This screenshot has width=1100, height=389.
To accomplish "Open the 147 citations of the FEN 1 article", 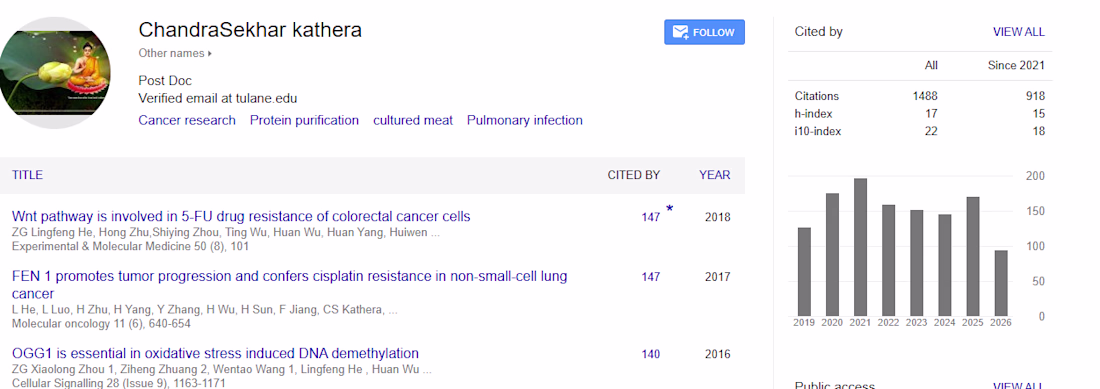I will (x=650, y=277).
